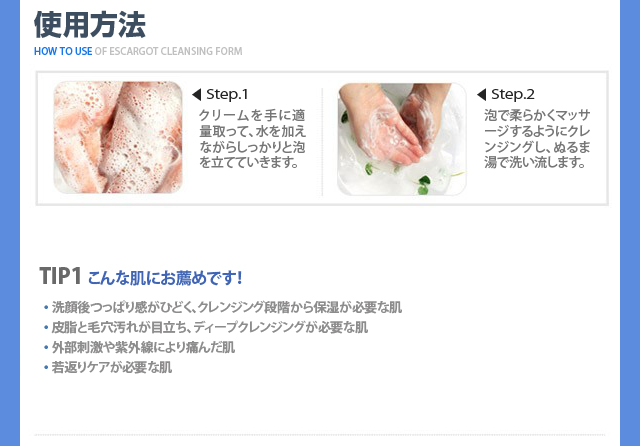Select the bullet about 洗顔後つっぱり感
Image resolution: width=640 pixels, height=446 pixels.
227,307
